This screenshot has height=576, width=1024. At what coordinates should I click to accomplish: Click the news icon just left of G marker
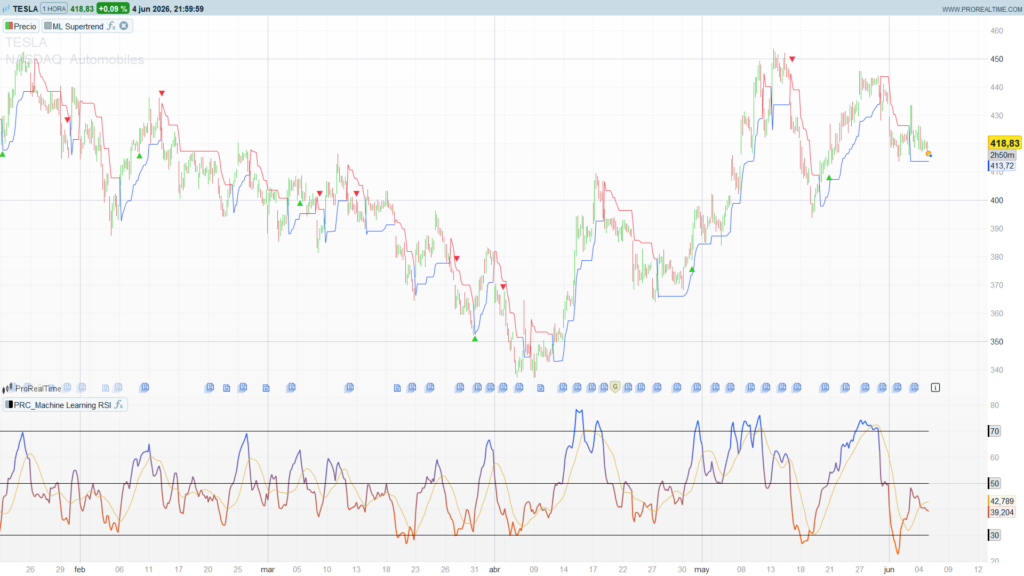pos(604,387)
